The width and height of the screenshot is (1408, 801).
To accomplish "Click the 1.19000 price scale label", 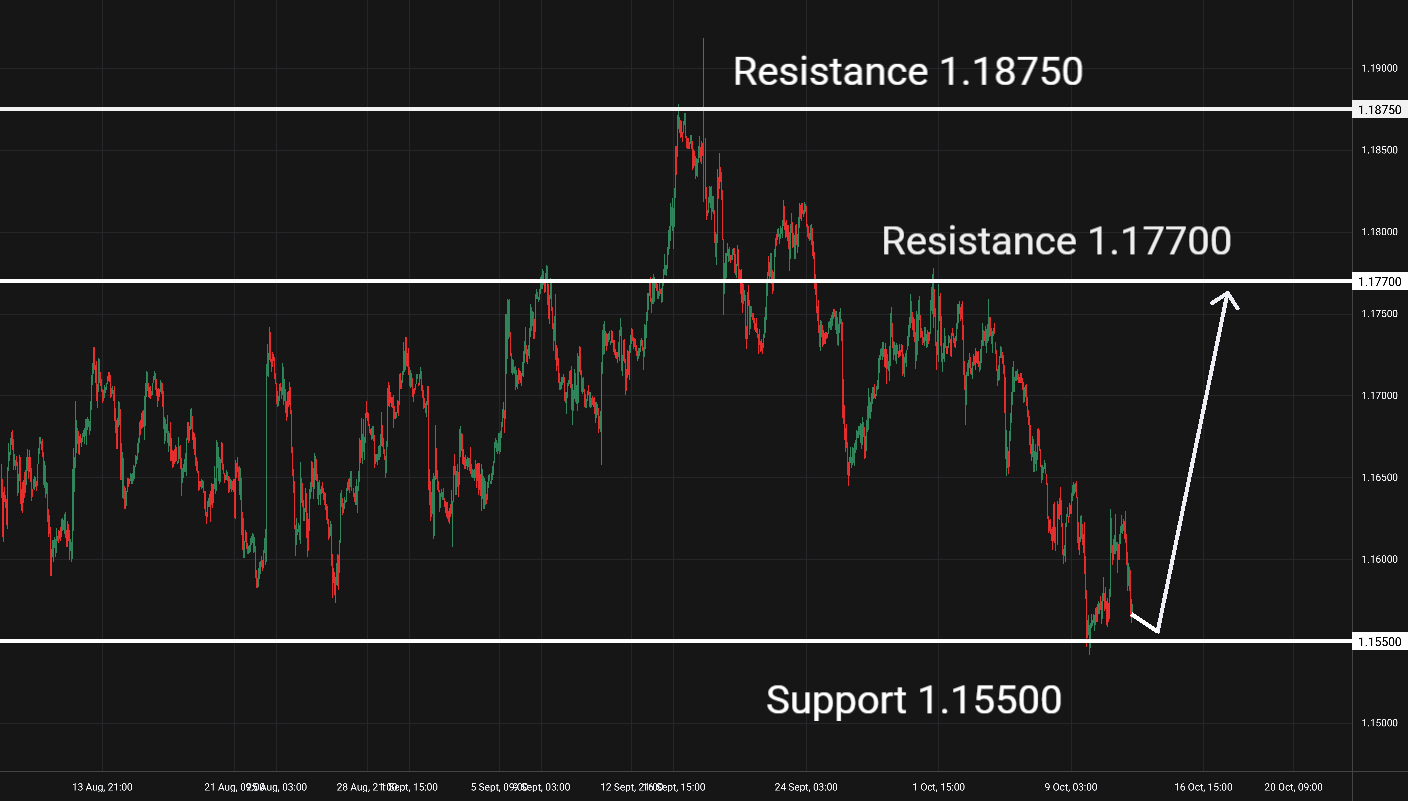I will click(1379, 68).
